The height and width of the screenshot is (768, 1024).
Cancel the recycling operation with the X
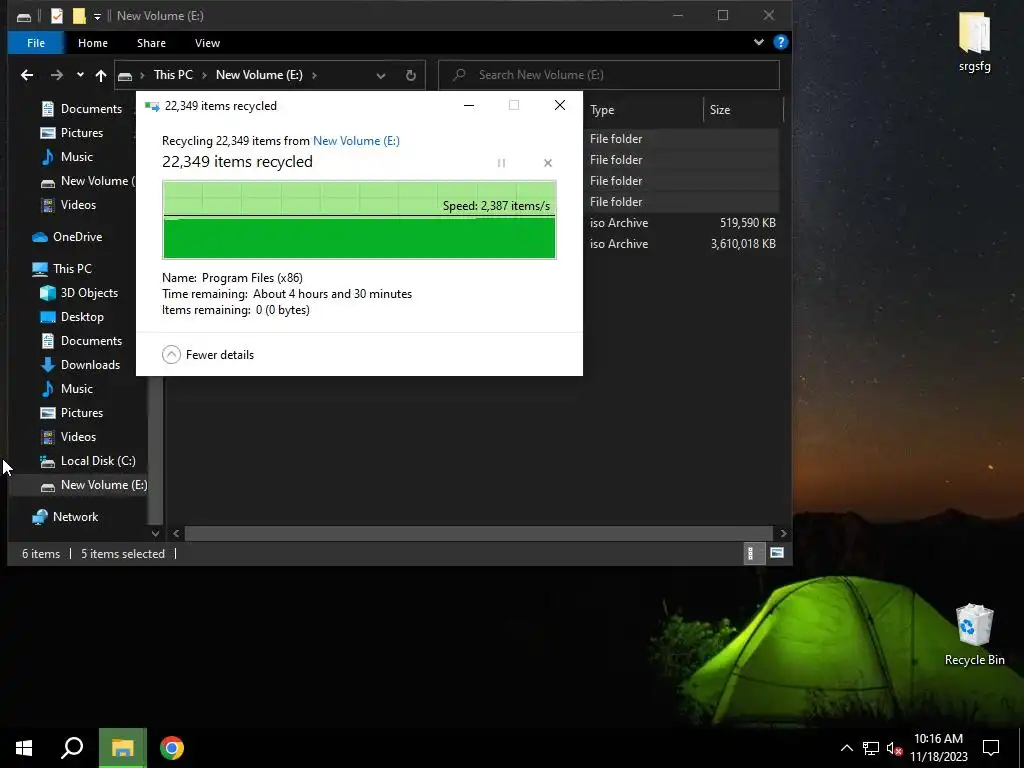point(548,163)
